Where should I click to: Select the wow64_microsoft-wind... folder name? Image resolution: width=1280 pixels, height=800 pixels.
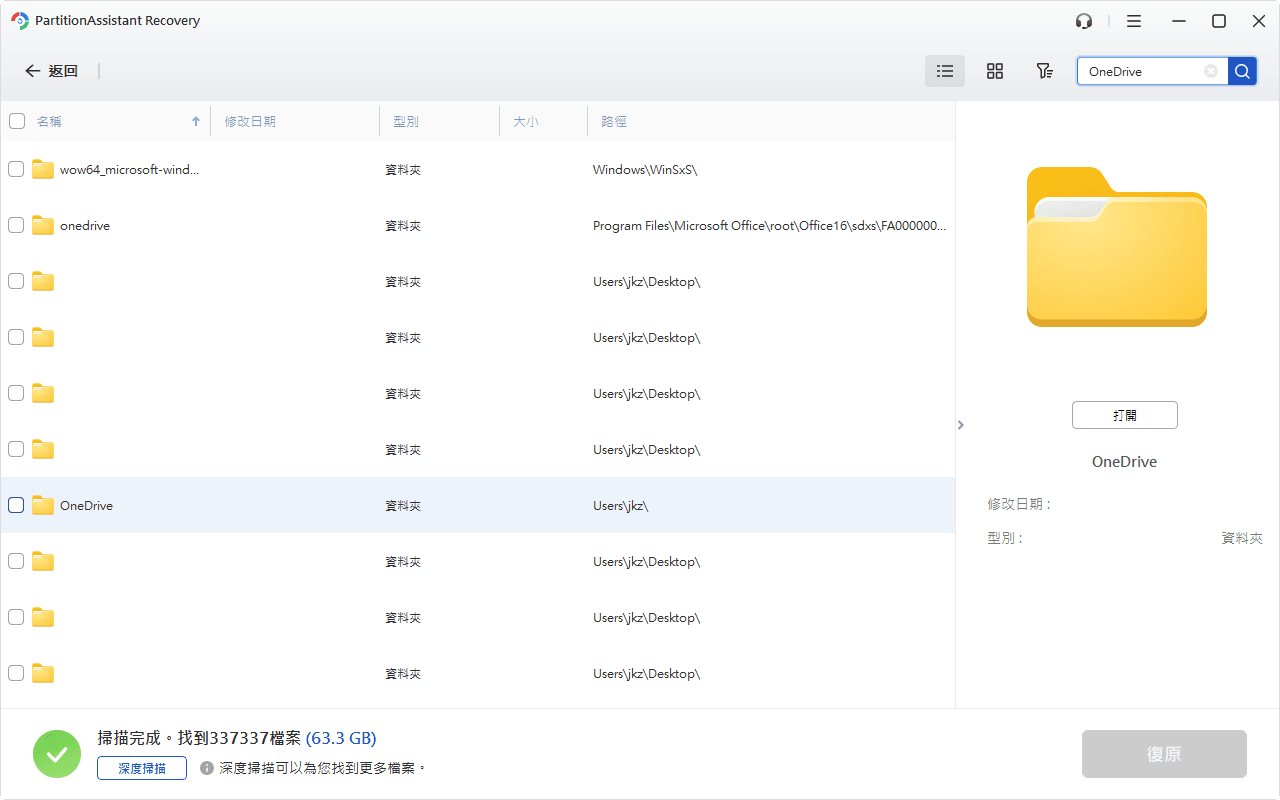130,170
